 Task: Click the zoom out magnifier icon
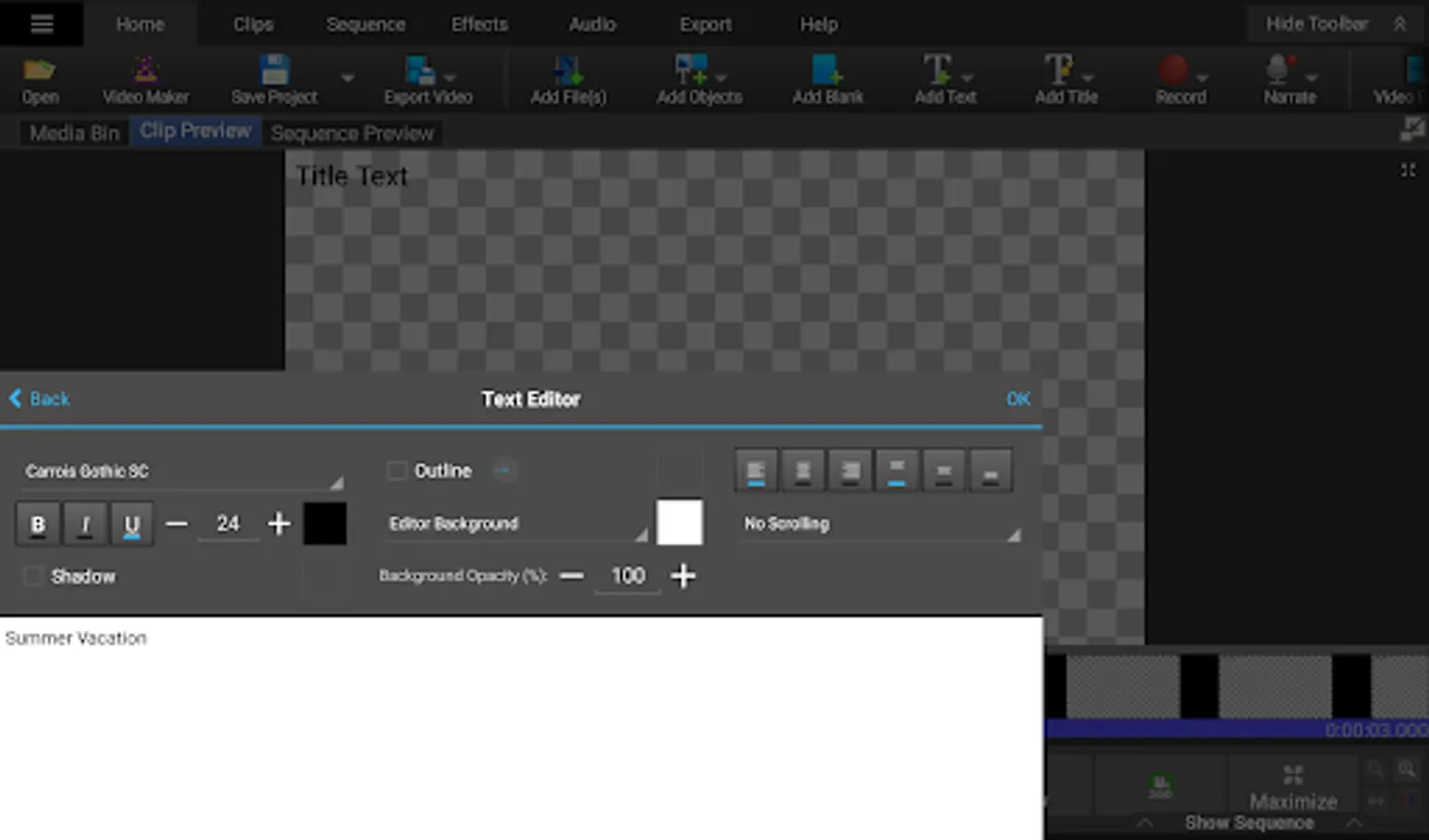click(1376, 770)
